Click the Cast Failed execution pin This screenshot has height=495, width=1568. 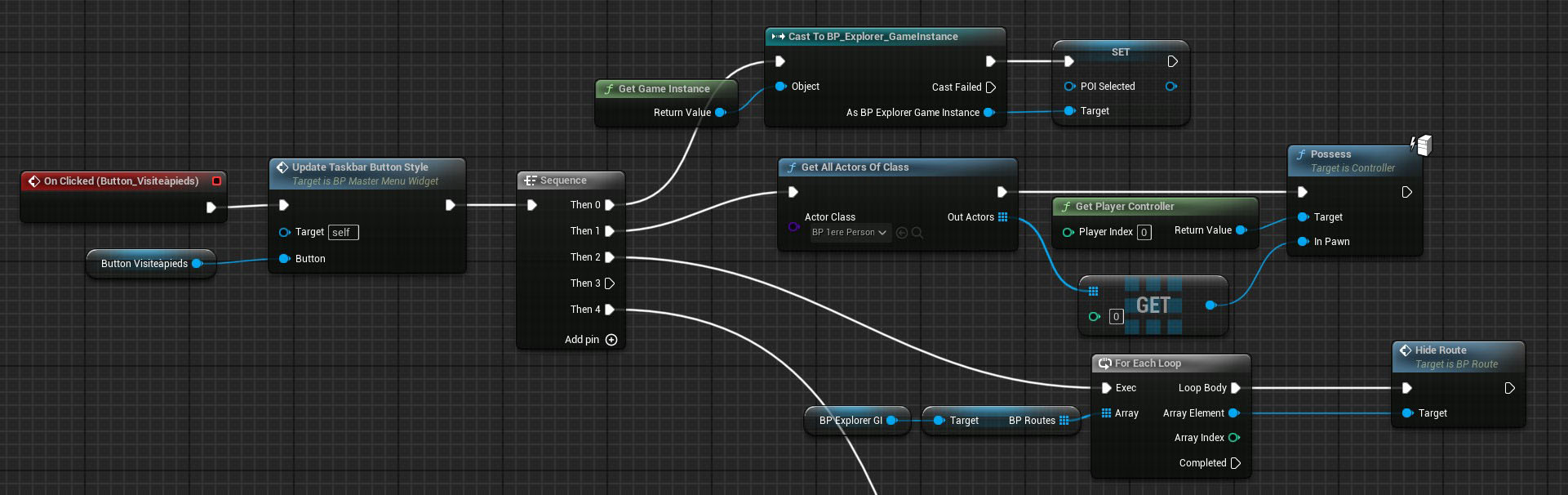[991, 87]
